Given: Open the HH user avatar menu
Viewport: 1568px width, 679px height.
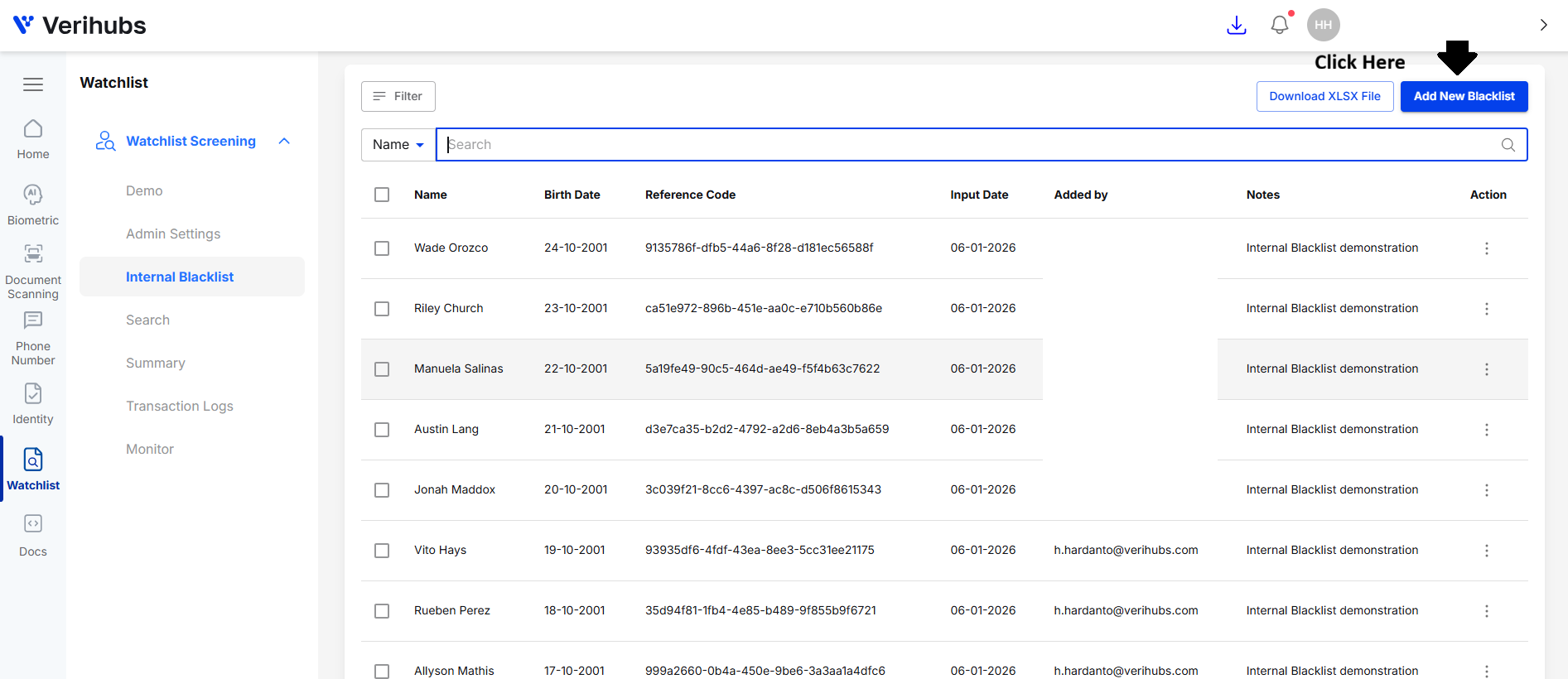Looking at the screenshot, I should point(1323,25).
